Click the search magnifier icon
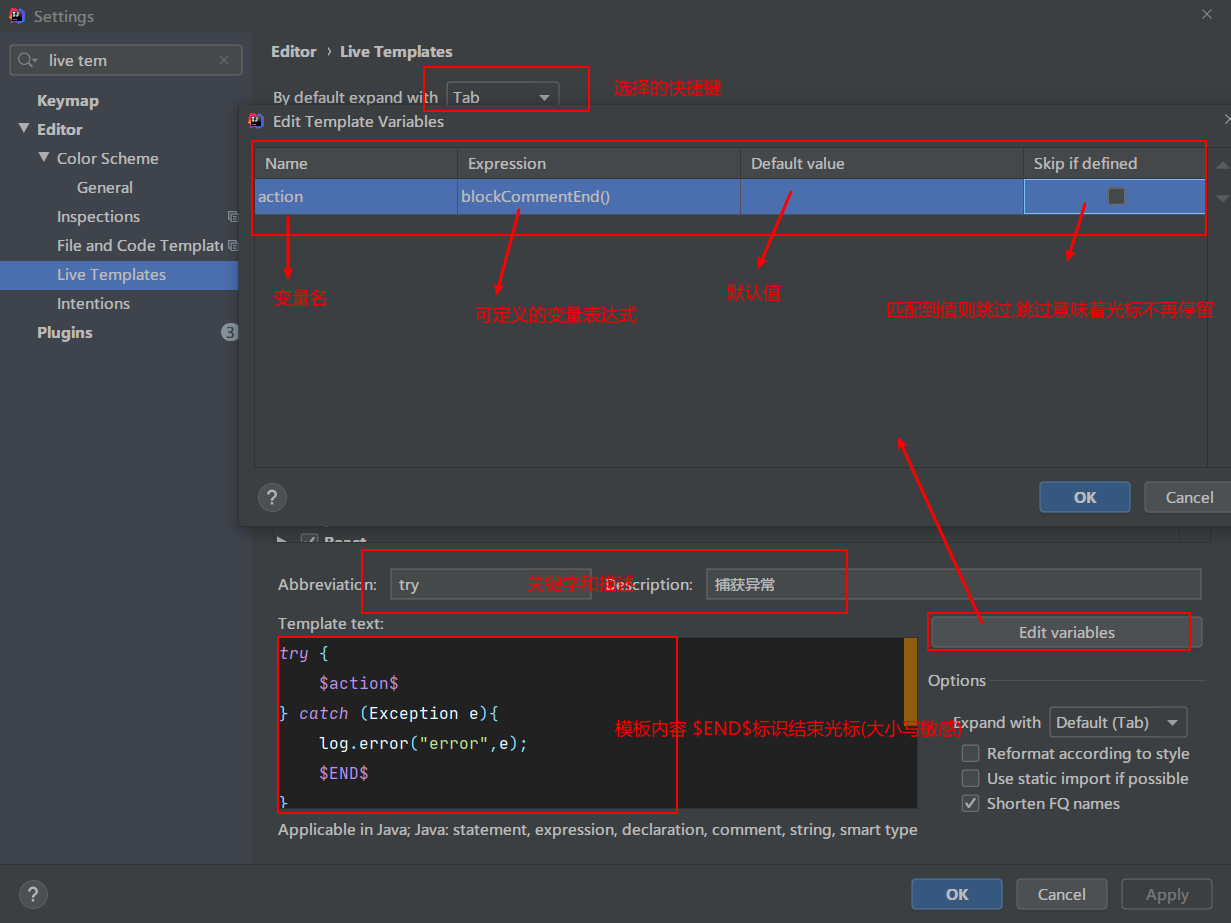 coord(26,60)
